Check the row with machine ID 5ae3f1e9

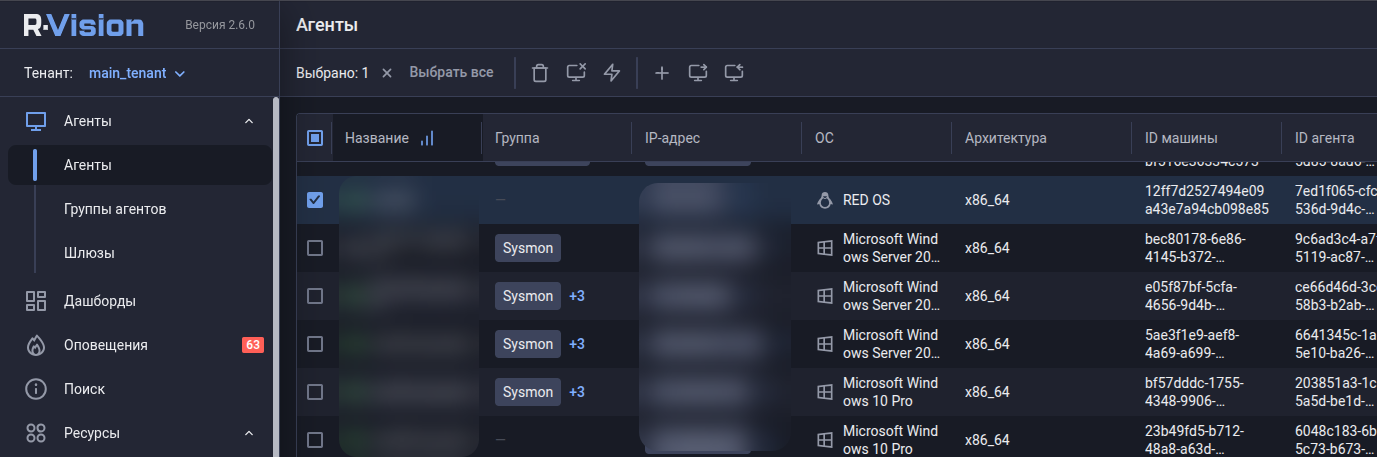315,344
